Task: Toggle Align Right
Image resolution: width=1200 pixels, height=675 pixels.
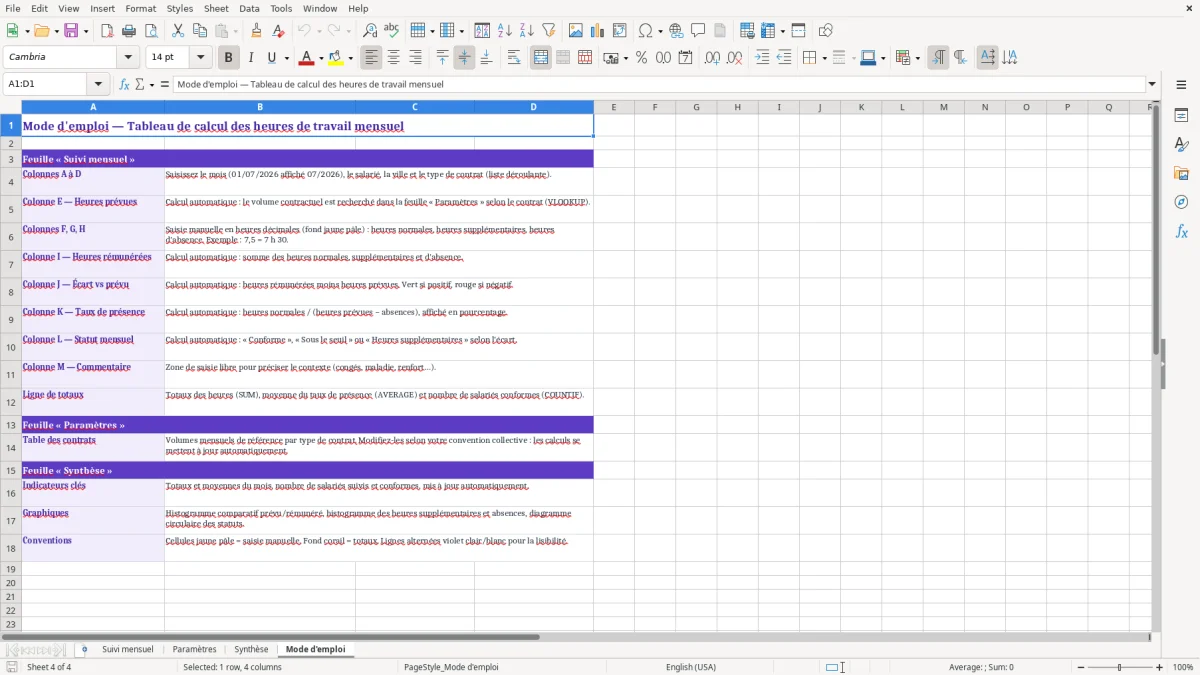Action: 415,58
